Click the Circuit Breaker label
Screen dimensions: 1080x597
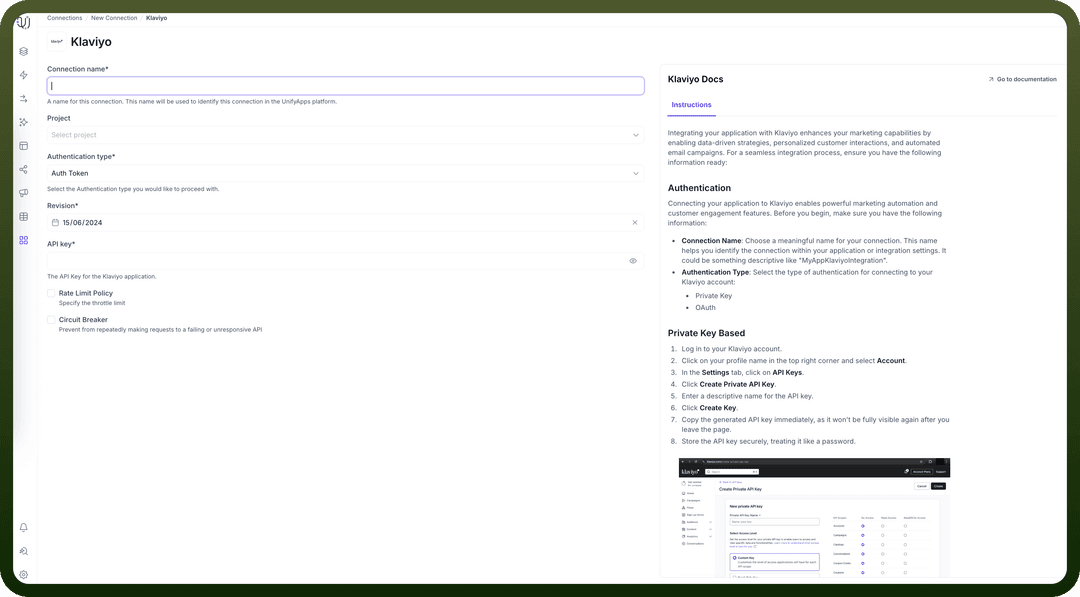[83, 320]
